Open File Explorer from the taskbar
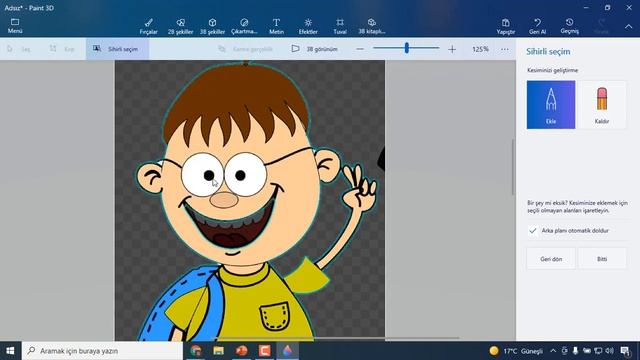This screenshot has height=360, width=640. (x=219, y=351)
